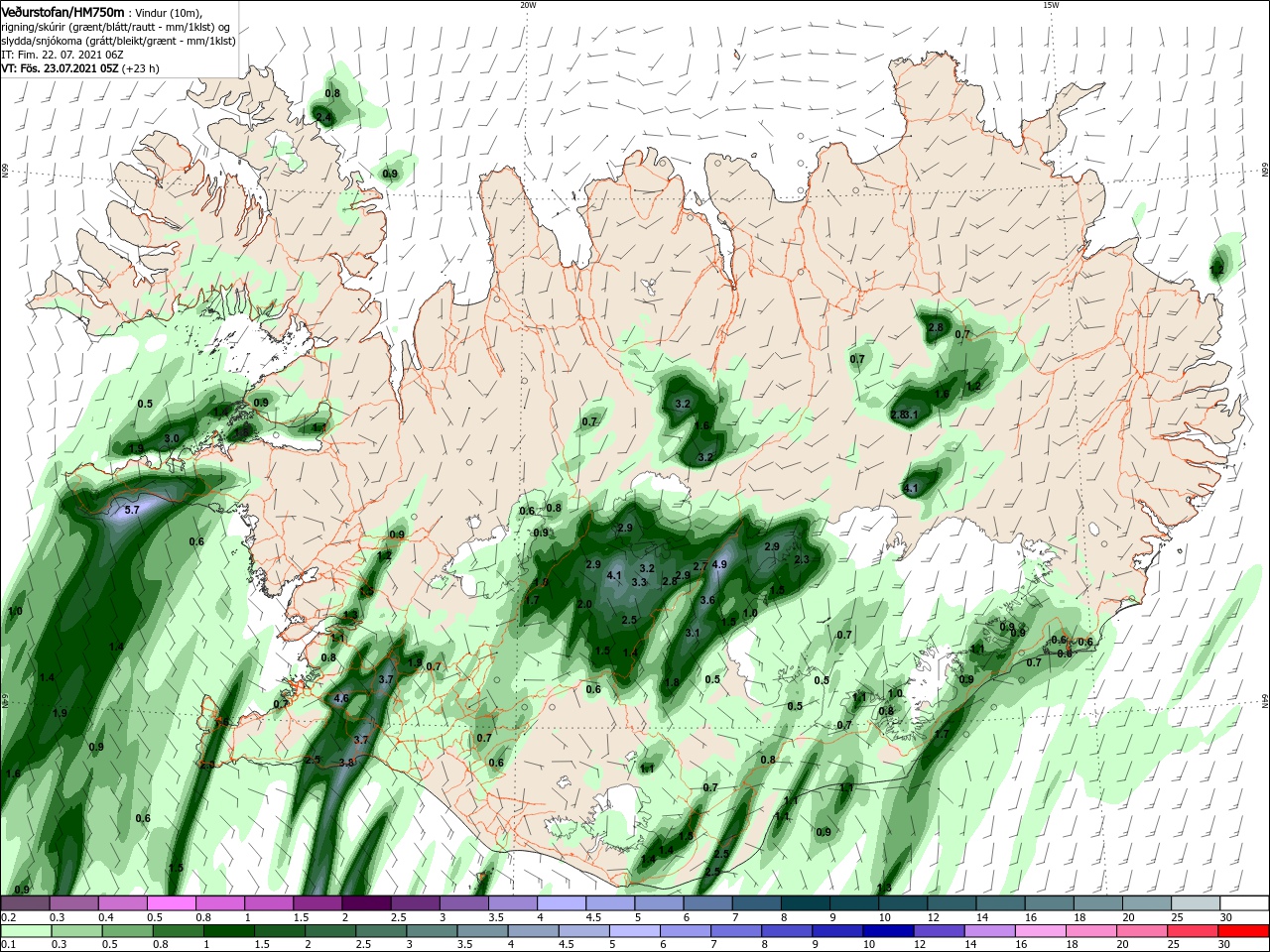Click the 5.7 precipitation value on map
The image size is (1270, 952).
pos(132,510)
